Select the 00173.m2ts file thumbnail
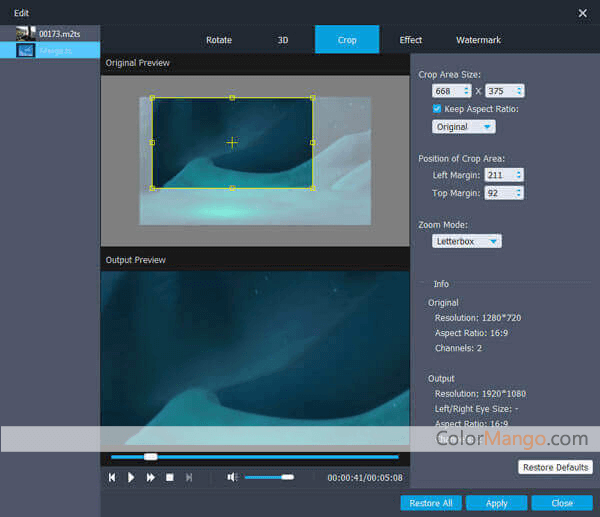 pyautogui.click(x=26, y=34)
